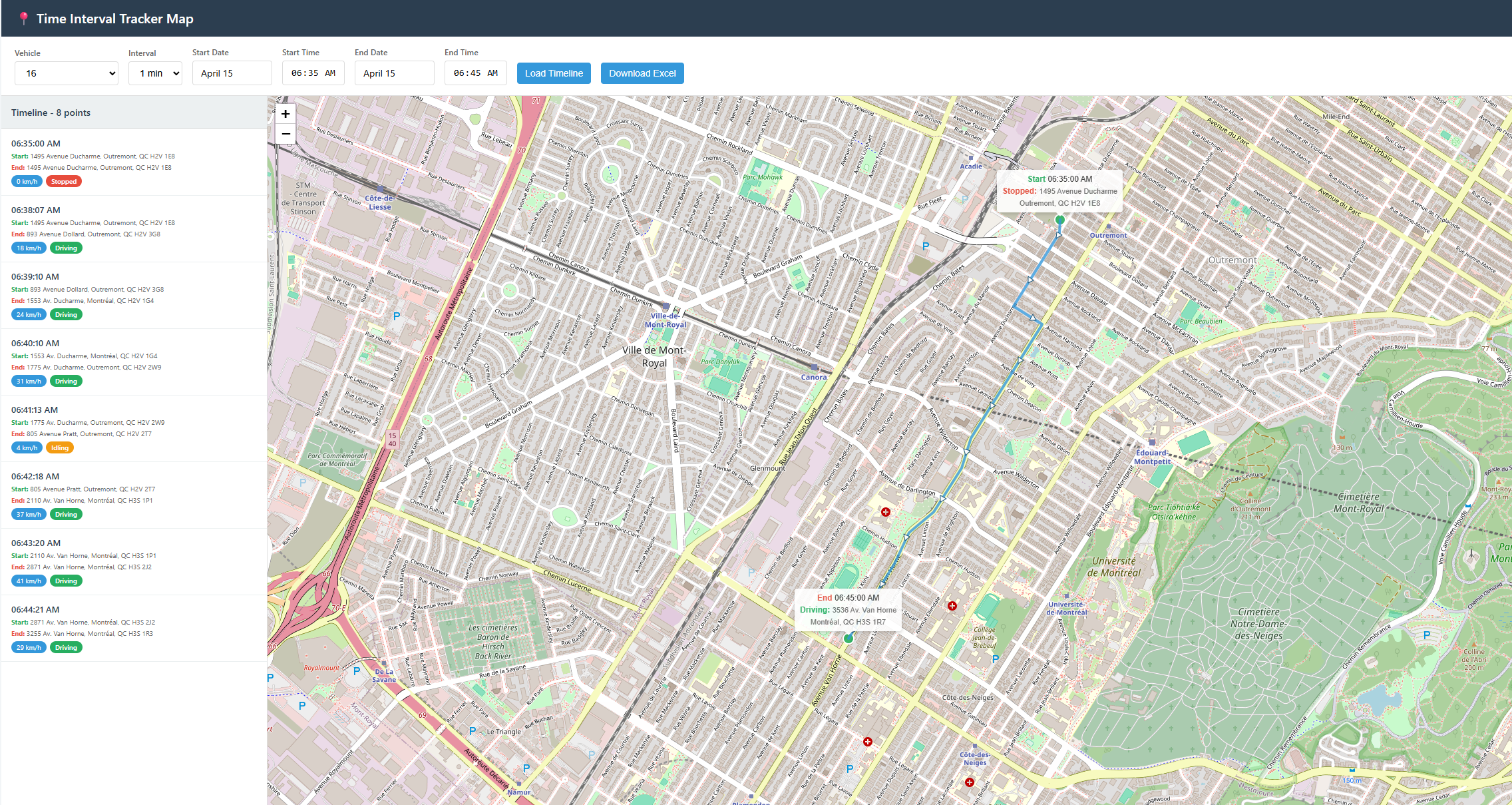Click the orange Idling status badge

(x=60, y=447)
